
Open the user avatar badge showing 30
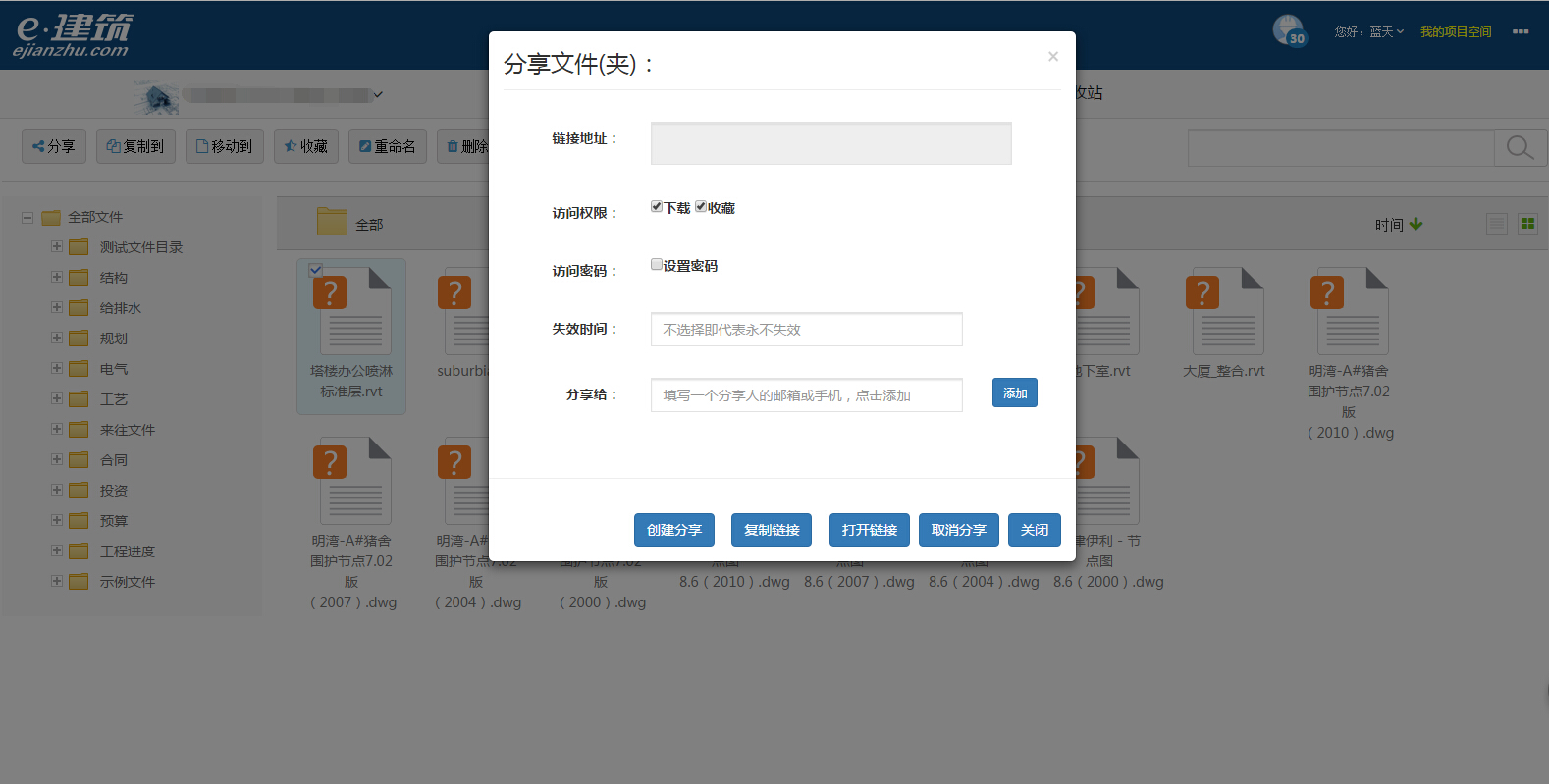1289,30
